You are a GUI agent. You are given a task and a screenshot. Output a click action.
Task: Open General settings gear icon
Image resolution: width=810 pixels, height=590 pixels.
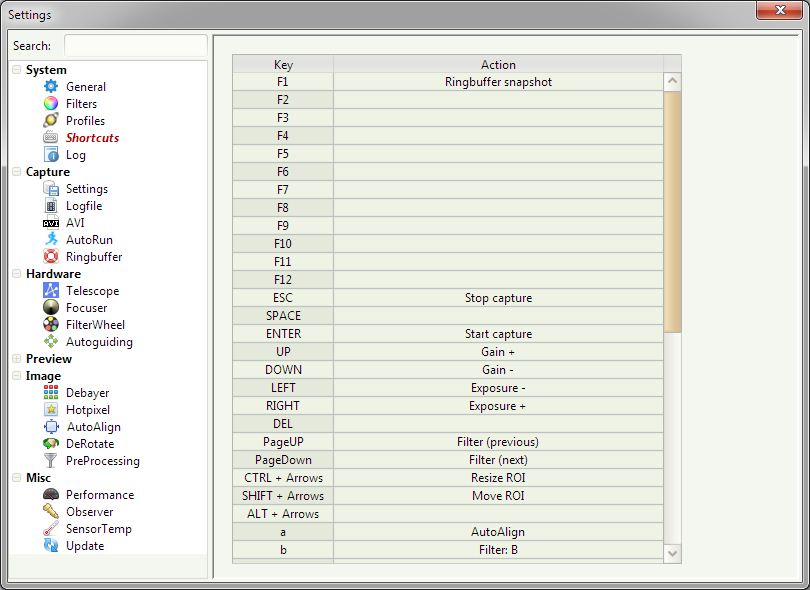tap(51, 86)
